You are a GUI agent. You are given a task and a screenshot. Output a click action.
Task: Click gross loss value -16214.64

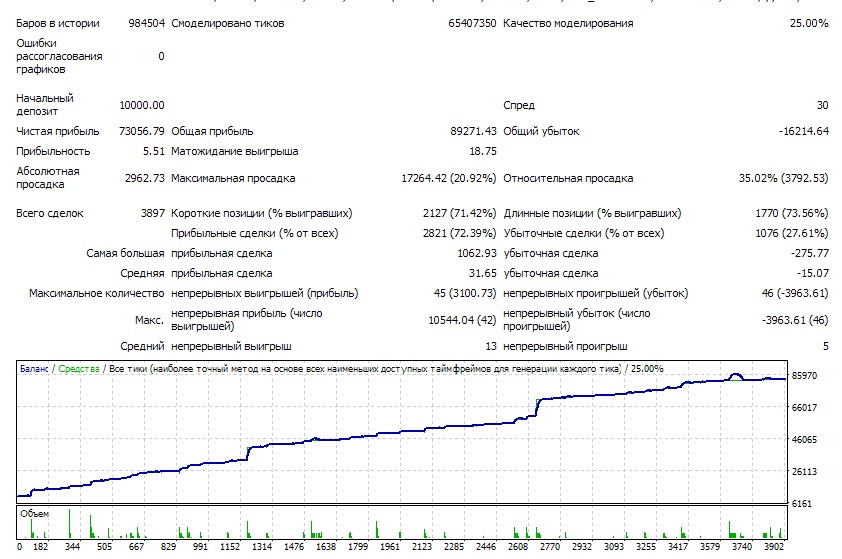[804, 131]
